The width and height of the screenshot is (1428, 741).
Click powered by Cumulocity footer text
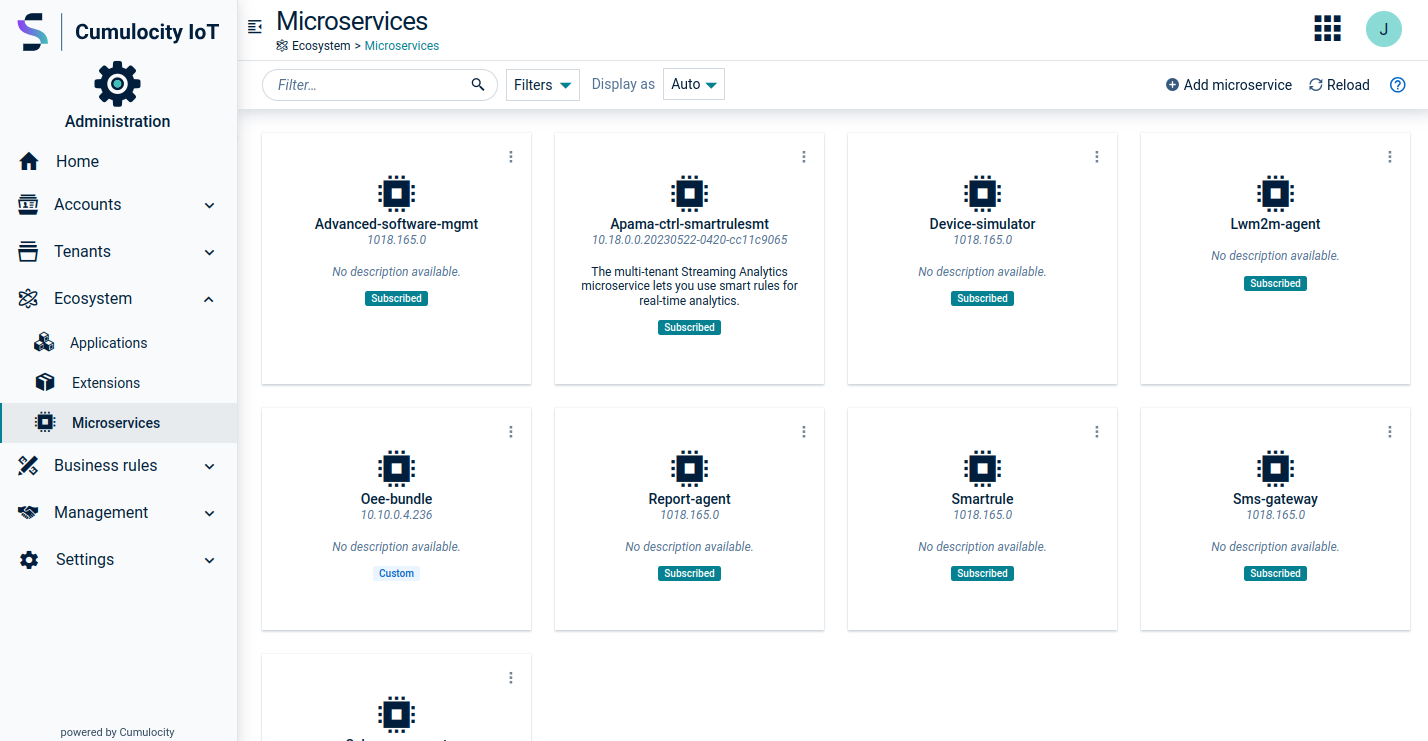click(x=118, y=732)
